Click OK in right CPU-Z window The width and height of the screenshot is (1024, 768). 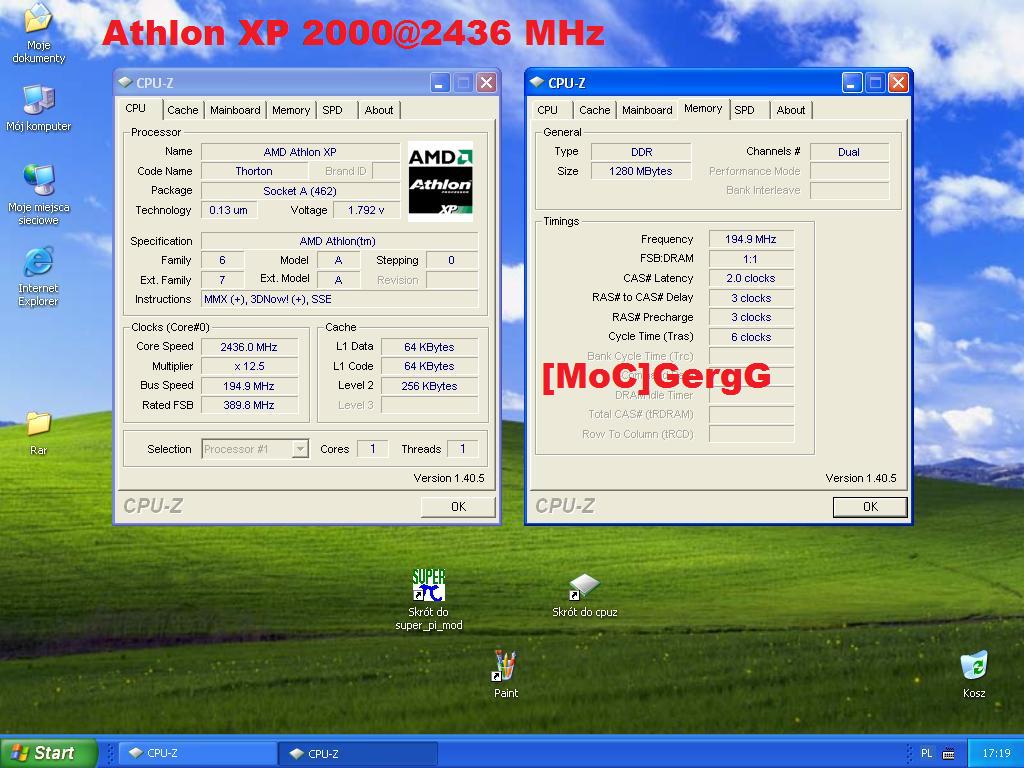(x=870, y=507)
